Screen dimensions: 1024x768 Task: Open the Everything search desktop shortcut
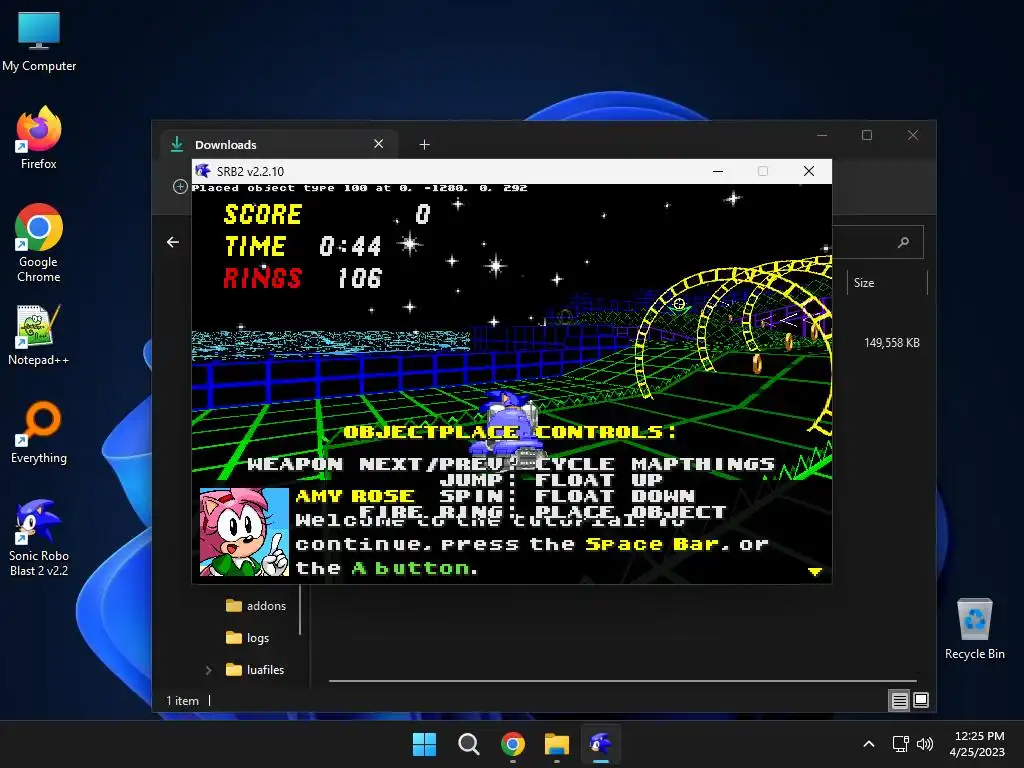tap(39, 432)
